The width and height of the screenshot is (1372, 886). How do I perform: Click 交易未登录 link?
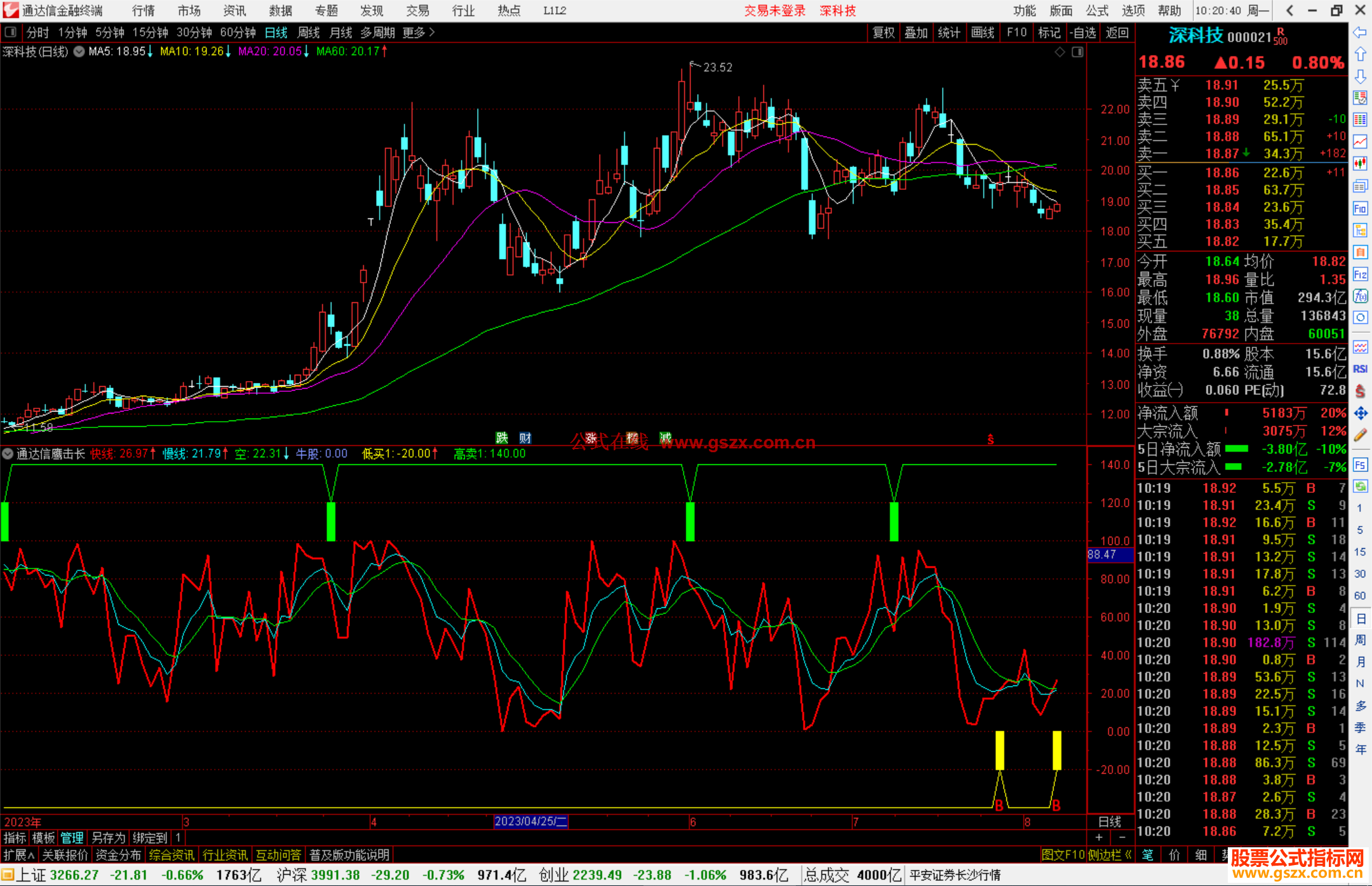(775, 10)
